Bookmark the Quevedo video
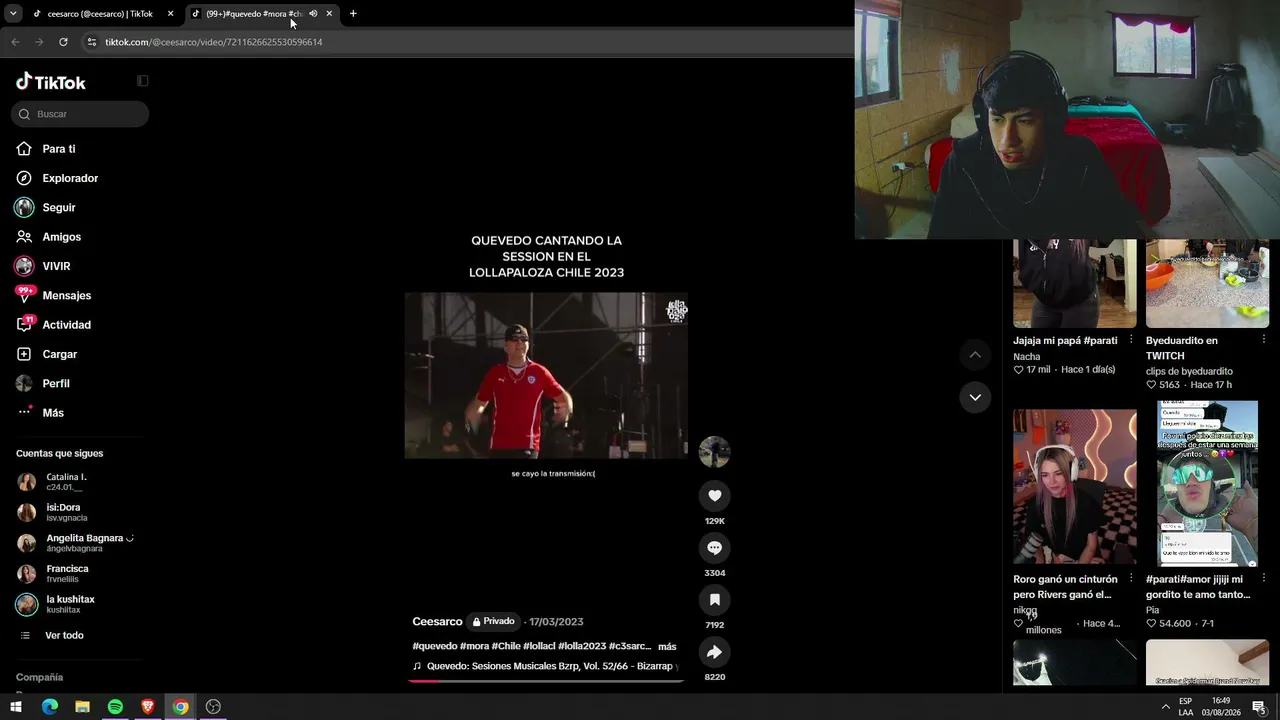 click(x=714, y=600)
